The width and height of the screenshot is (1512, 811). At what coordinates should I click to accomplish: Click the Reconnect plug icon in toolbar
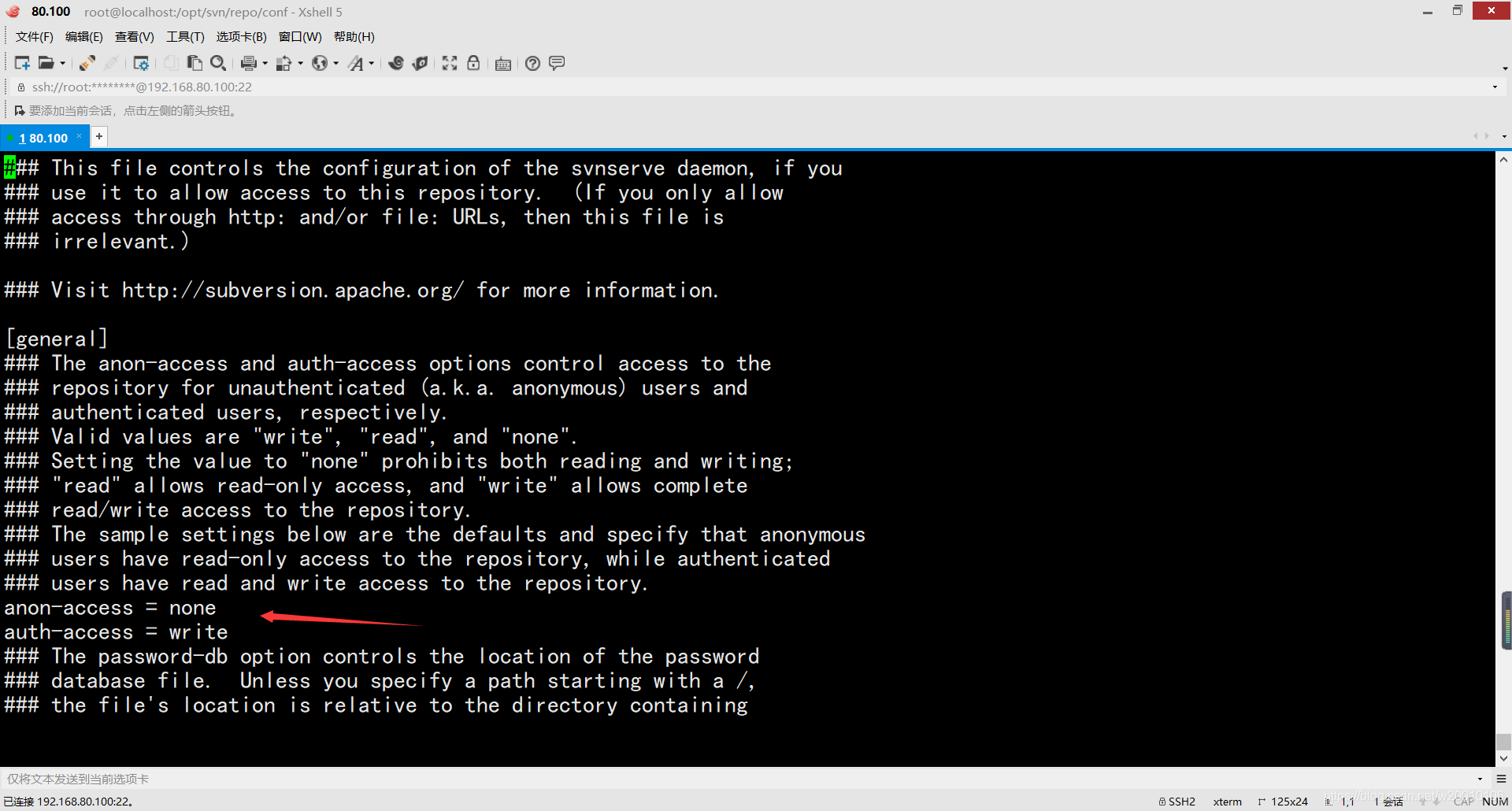pyautogui.click(x=87, y=63)
